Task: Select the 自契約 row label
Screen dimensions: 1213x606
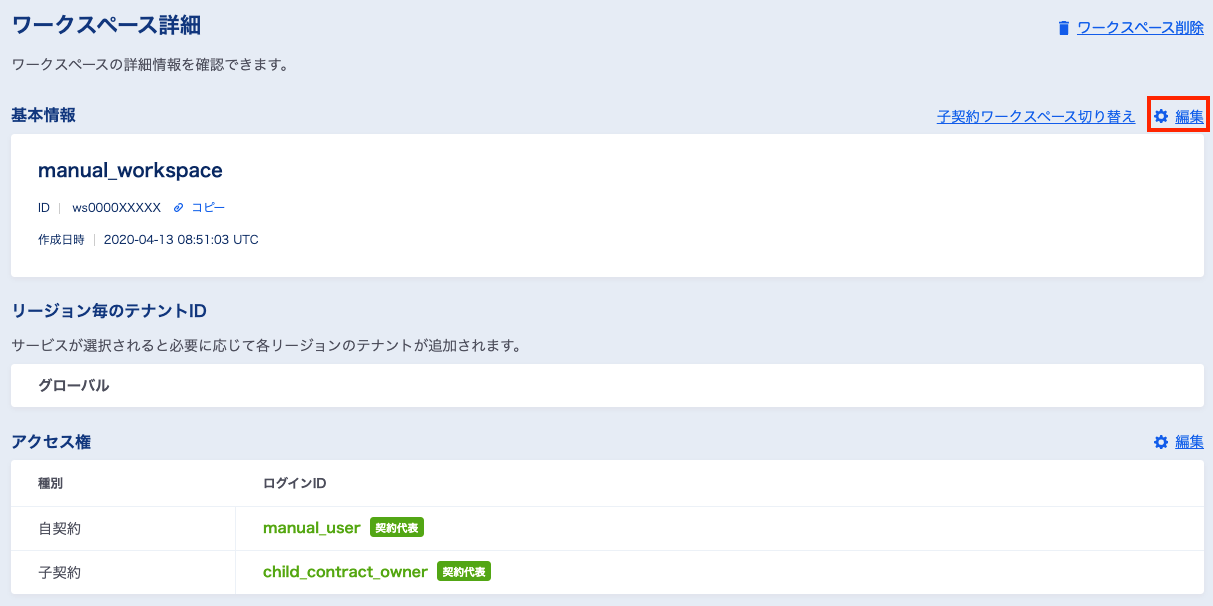Action: click(59, 528)
